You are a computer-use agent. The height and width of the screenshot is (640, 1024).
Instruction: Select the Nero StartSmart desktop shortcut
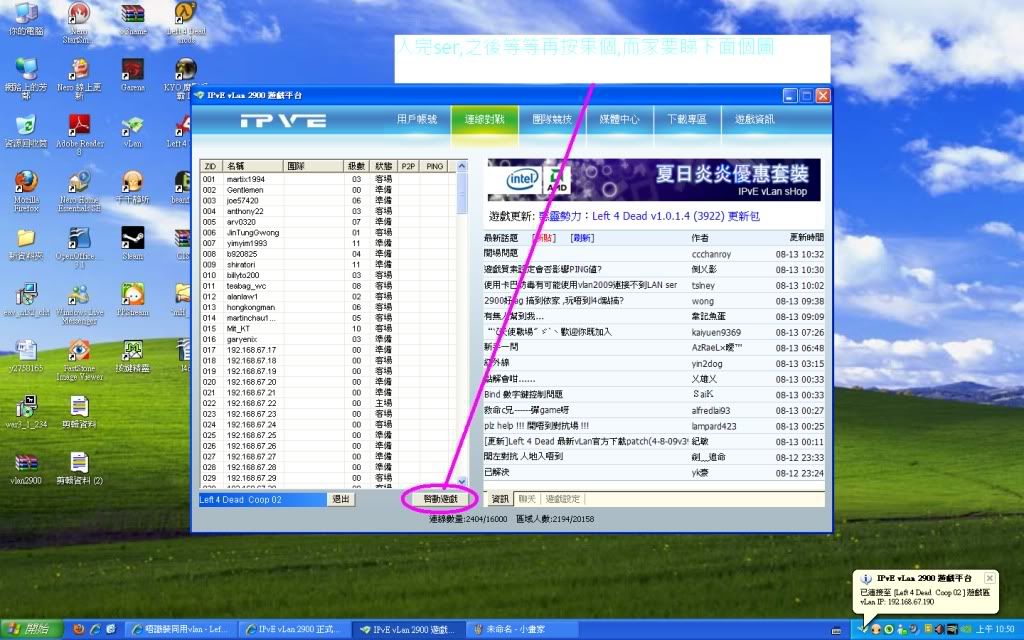tap(77, 23)
